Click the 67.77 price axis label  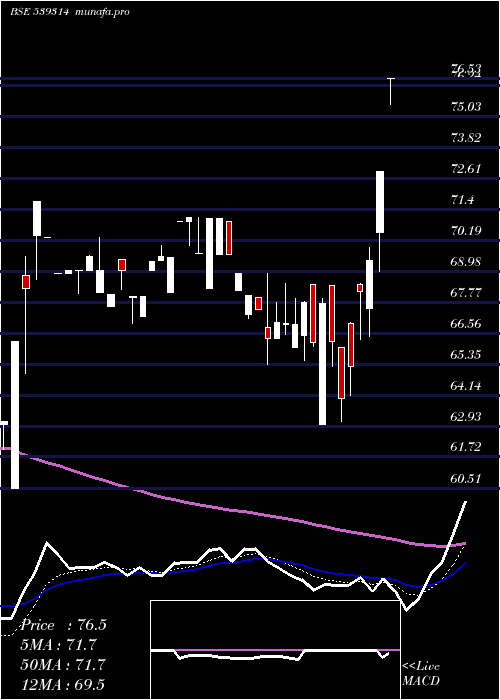pyautogui.click(x=466, y=293)
